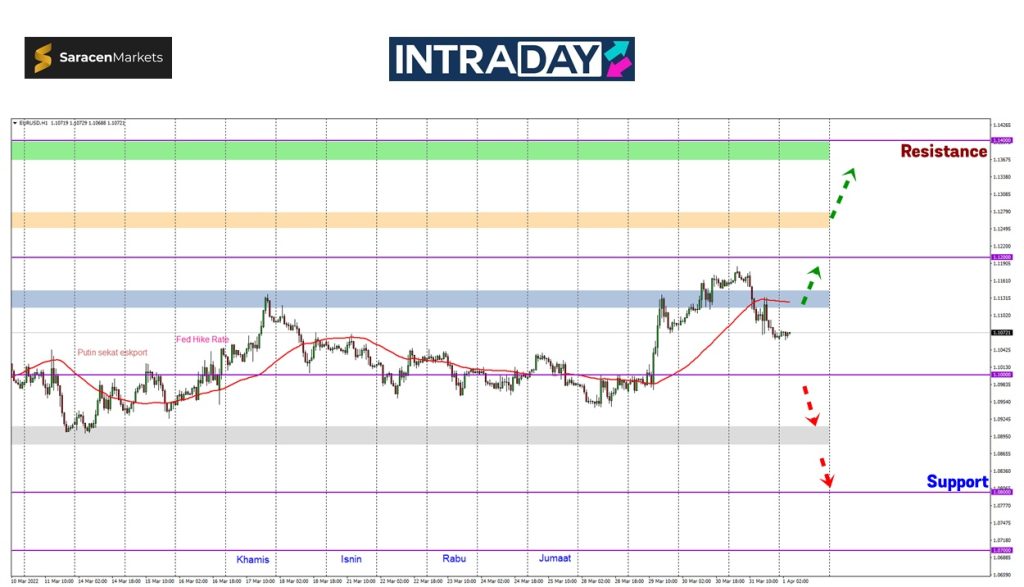1024x587 pixels.
Task: Click the Saracen Markets logo
Action: (x=98, y=58)
